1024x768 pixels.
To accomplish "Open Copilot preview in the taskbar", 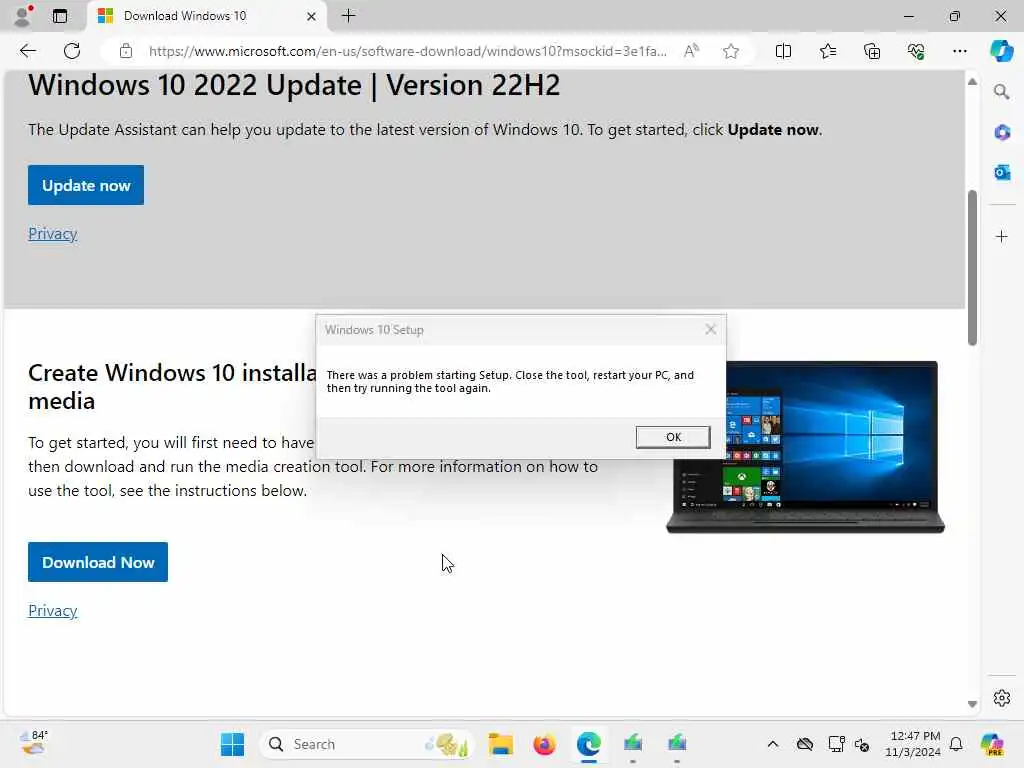I will [992, 744].
